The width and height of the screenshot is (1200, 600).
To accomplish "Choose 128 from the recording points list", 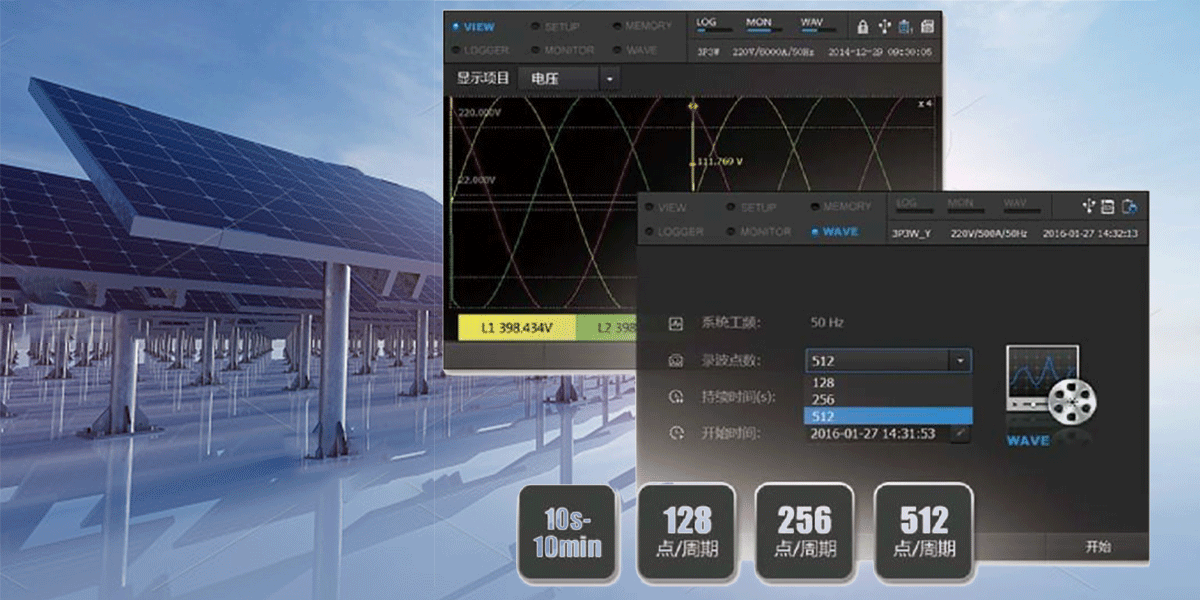I will point(824,382).
